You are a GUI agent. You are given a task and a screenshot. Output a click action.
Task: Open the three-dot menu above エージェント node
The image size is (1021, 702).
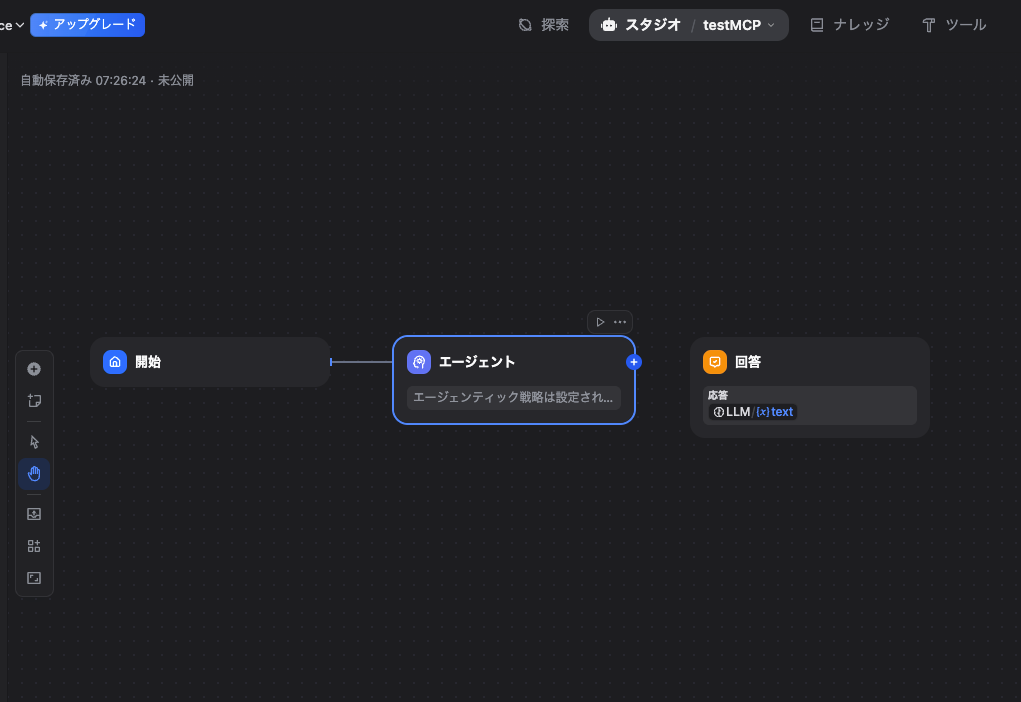click(620, 322)
